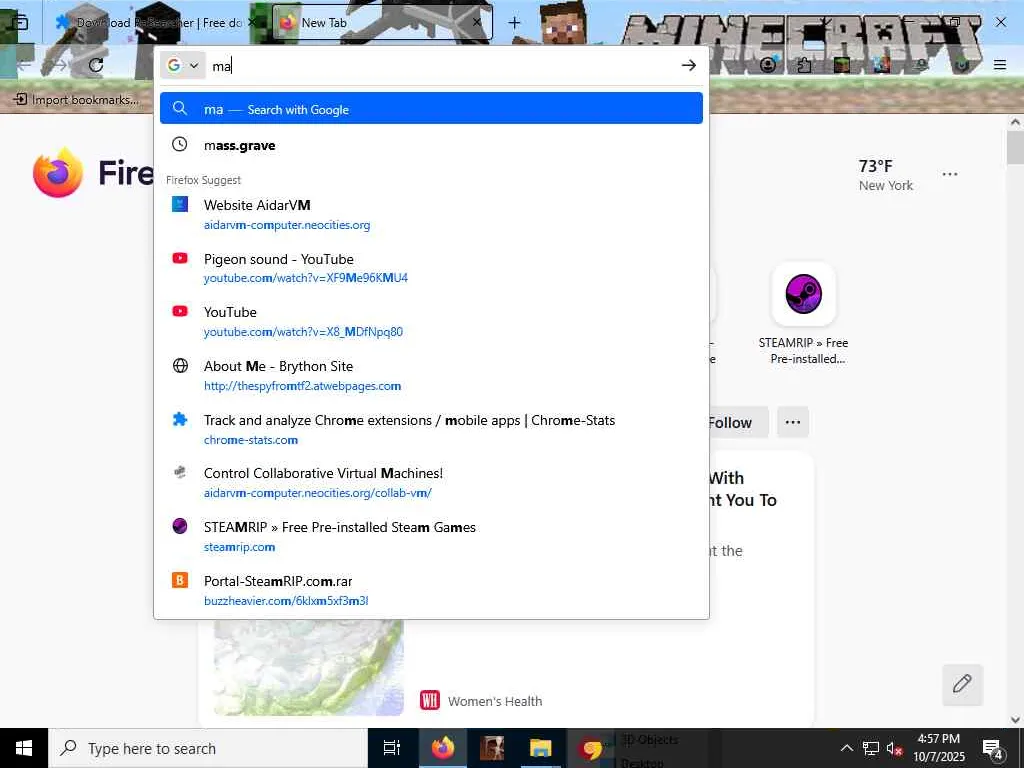Click the scrollbar down arrow
1024x768 pixels.
click(x=1015, y=720)
